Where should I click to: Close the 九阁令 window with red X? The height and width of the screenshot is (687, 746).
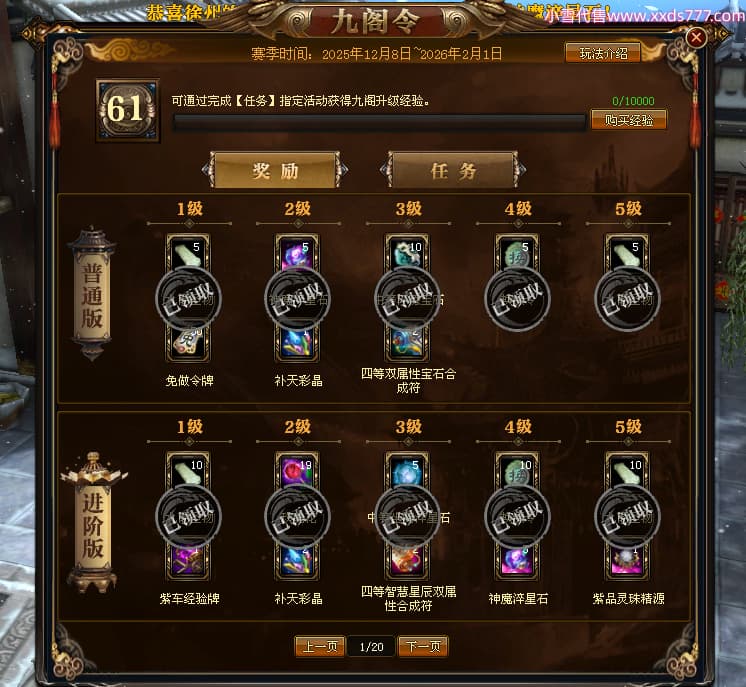tap(697, 37)
